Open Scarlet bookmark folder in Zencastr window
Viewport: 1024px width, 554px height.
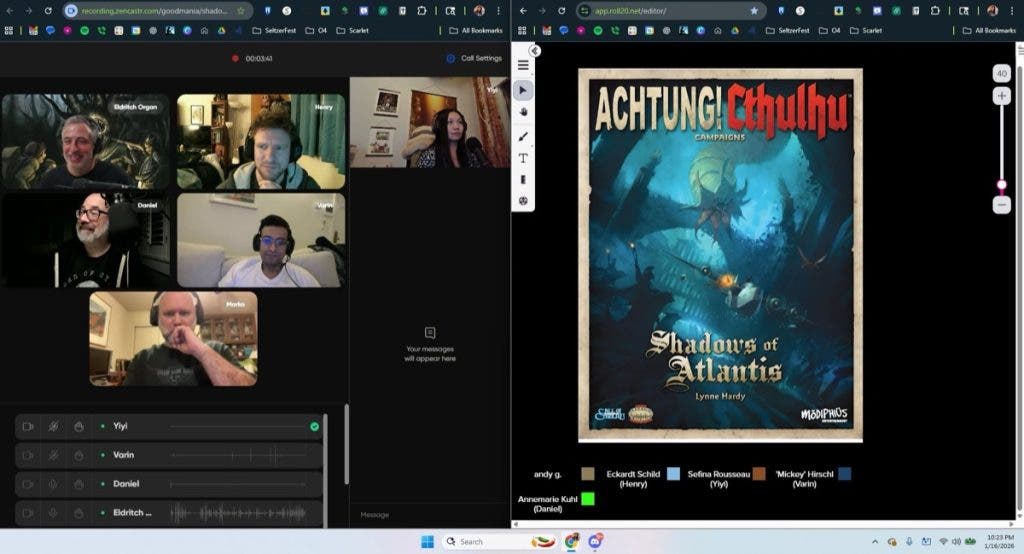[353, 30]
